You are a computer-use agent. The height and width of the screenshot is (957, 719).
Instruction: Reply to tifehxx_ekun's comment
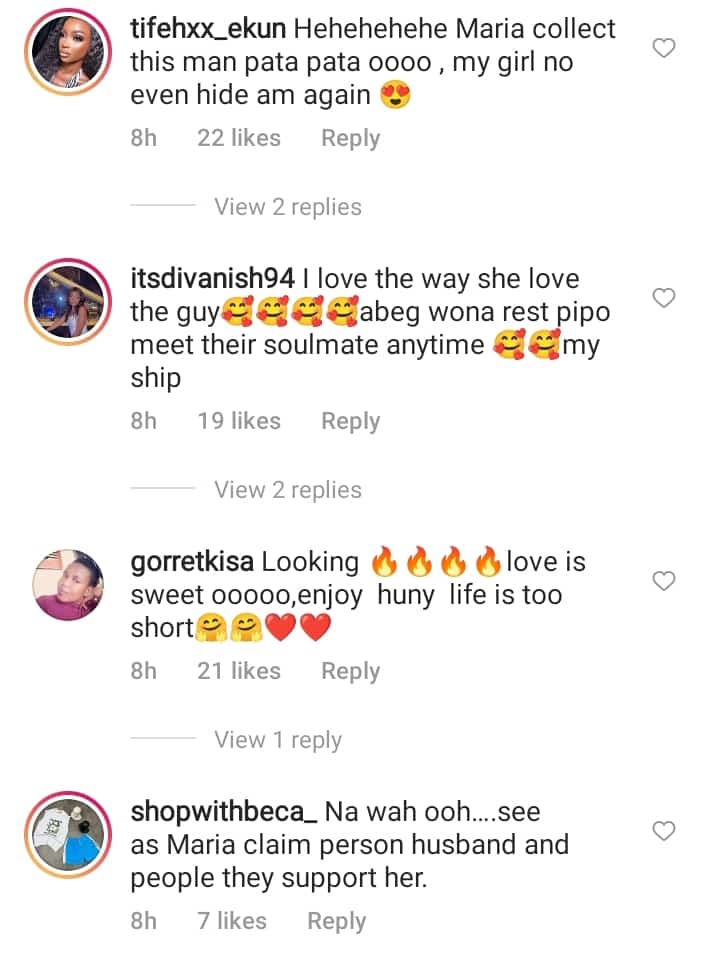(350, 138)
